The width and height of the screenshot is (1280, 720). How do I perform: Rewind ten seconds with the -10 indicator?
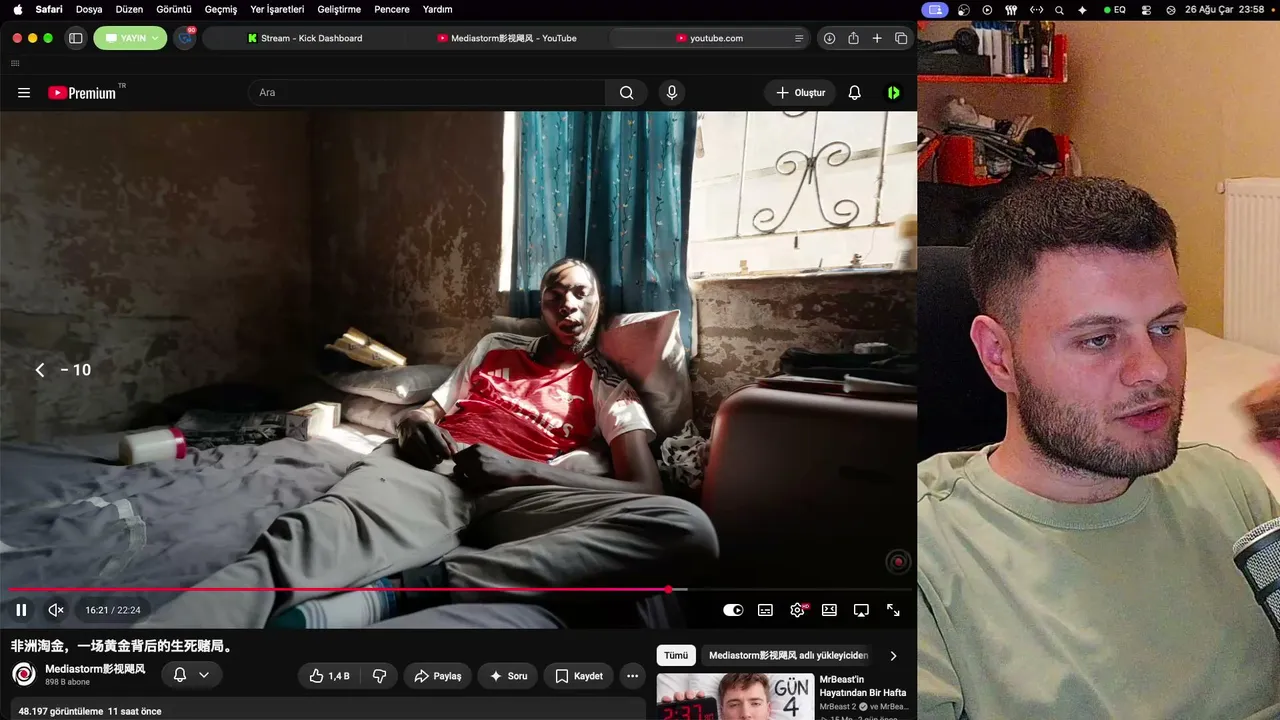coord(63,370)
